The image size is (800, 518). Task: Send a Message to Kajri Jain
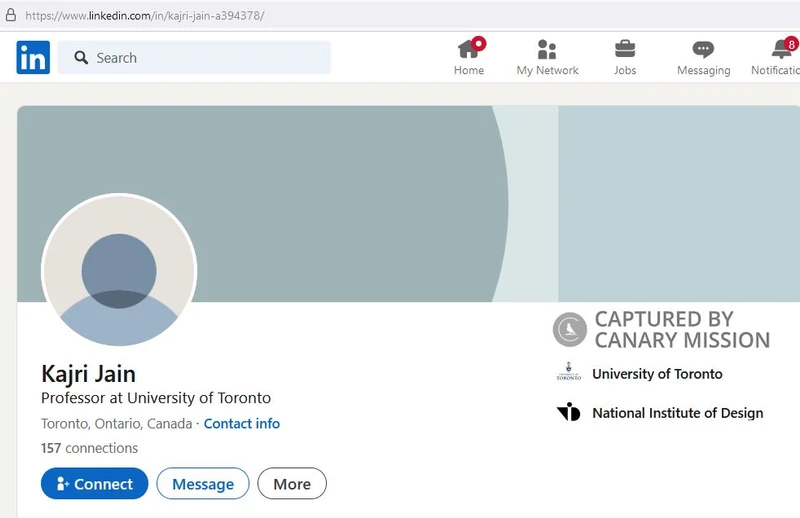(203, 483)
